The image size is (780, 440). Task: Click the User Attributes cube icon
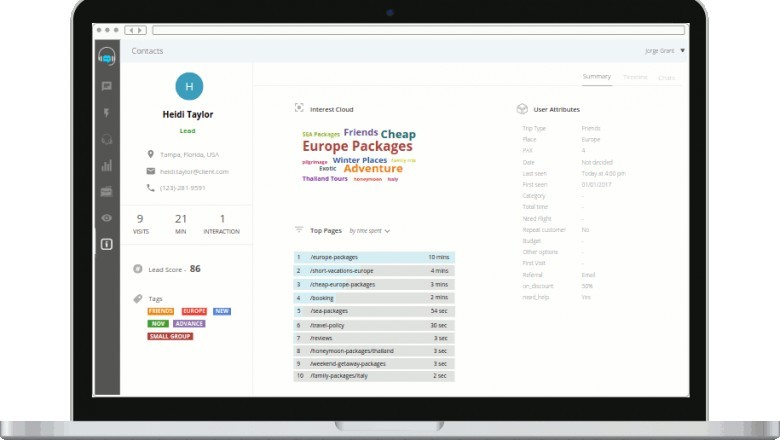[522, 109]
